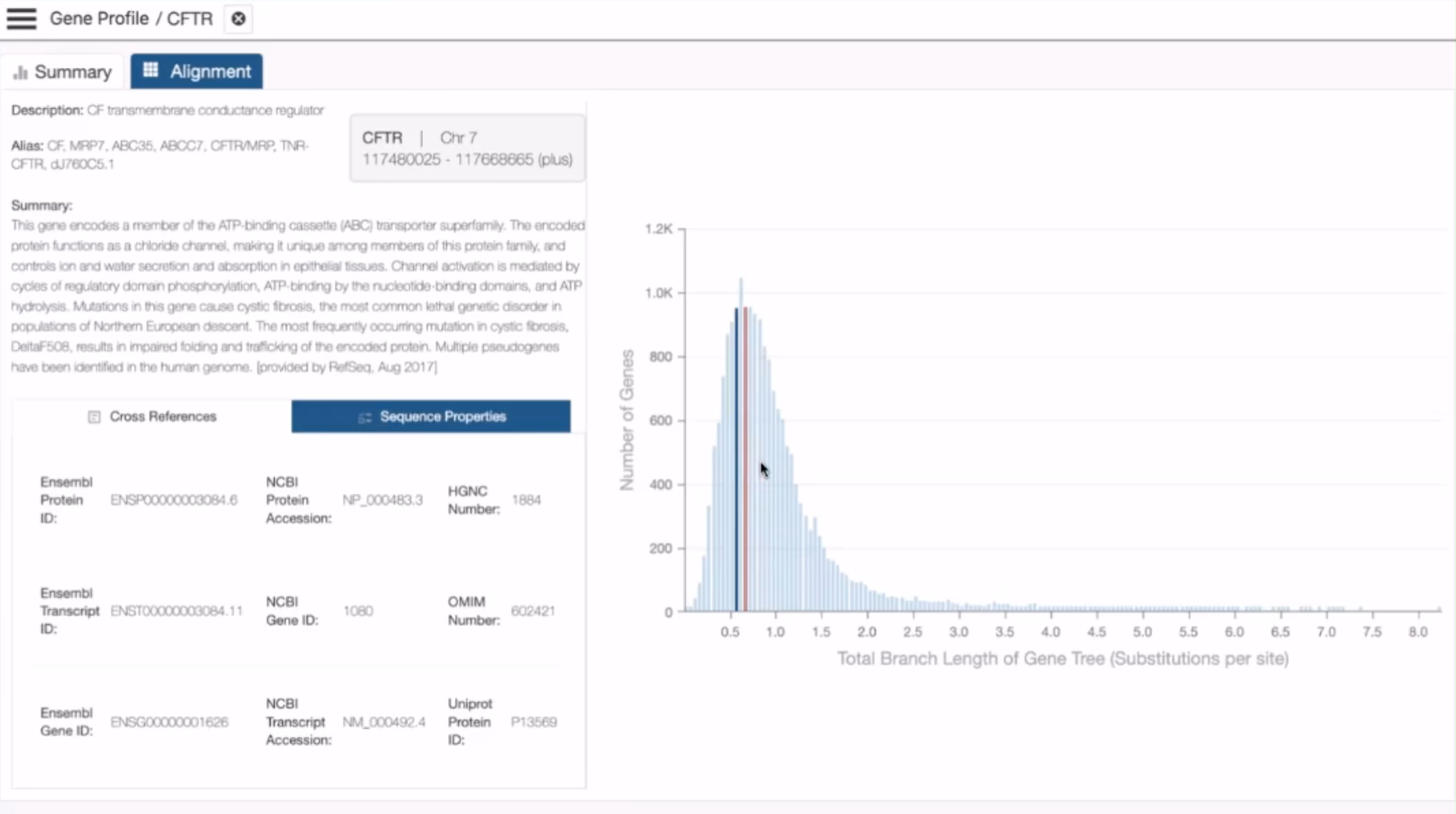Viewport: 1456px width, 814px height.
Task: Click NCBI transcript accession NM_000492.4
Action: point(384,721)
